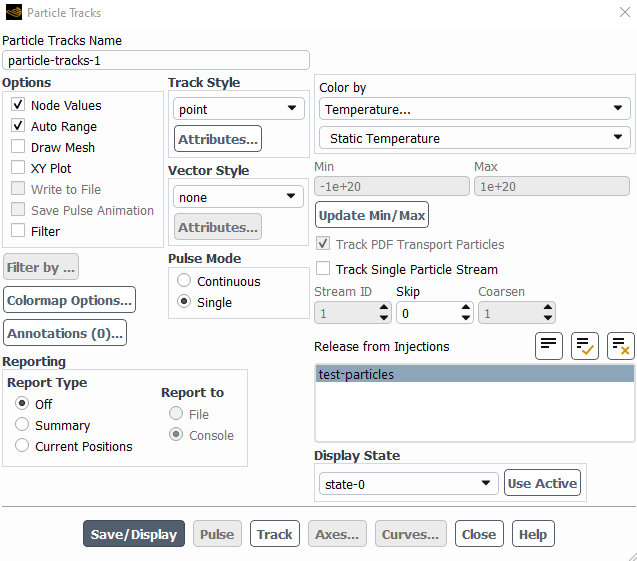Toggle the injections list filter icon
This screenshot has height=561, width=637.
pos(548,346)
